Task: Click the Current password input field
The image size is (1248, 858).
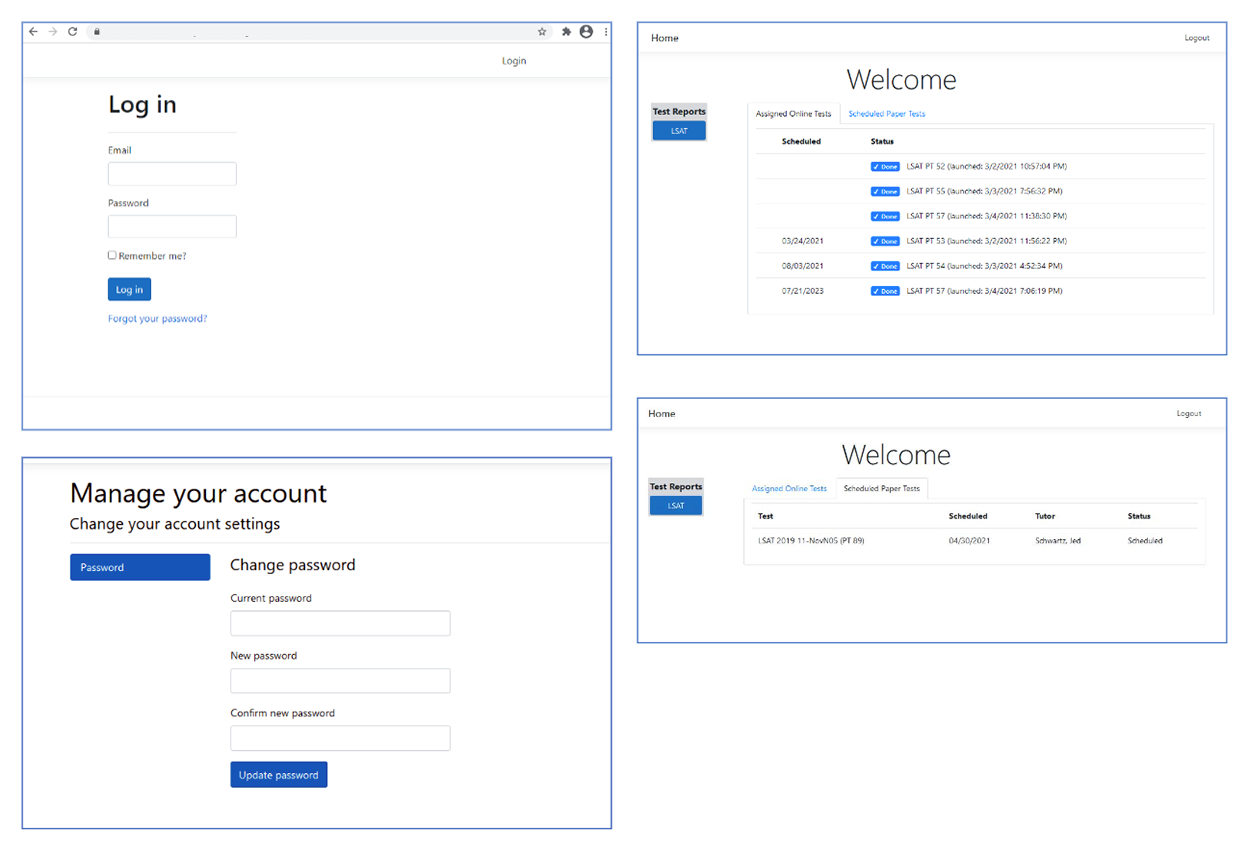Action: 340,623
